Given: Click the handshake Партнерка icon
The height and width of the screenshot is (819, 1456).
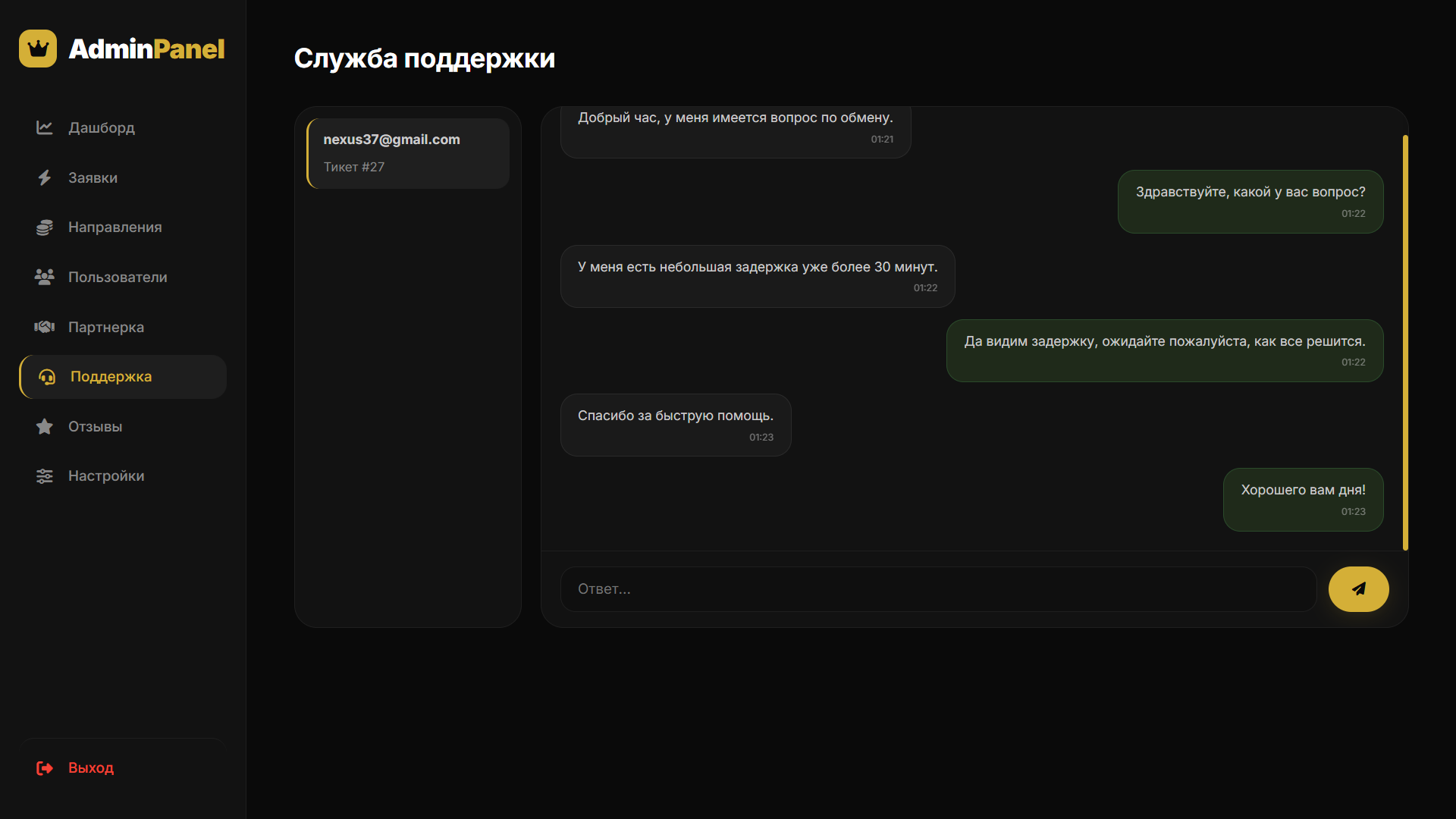Looking at the screenshot, I should [45, 327].
